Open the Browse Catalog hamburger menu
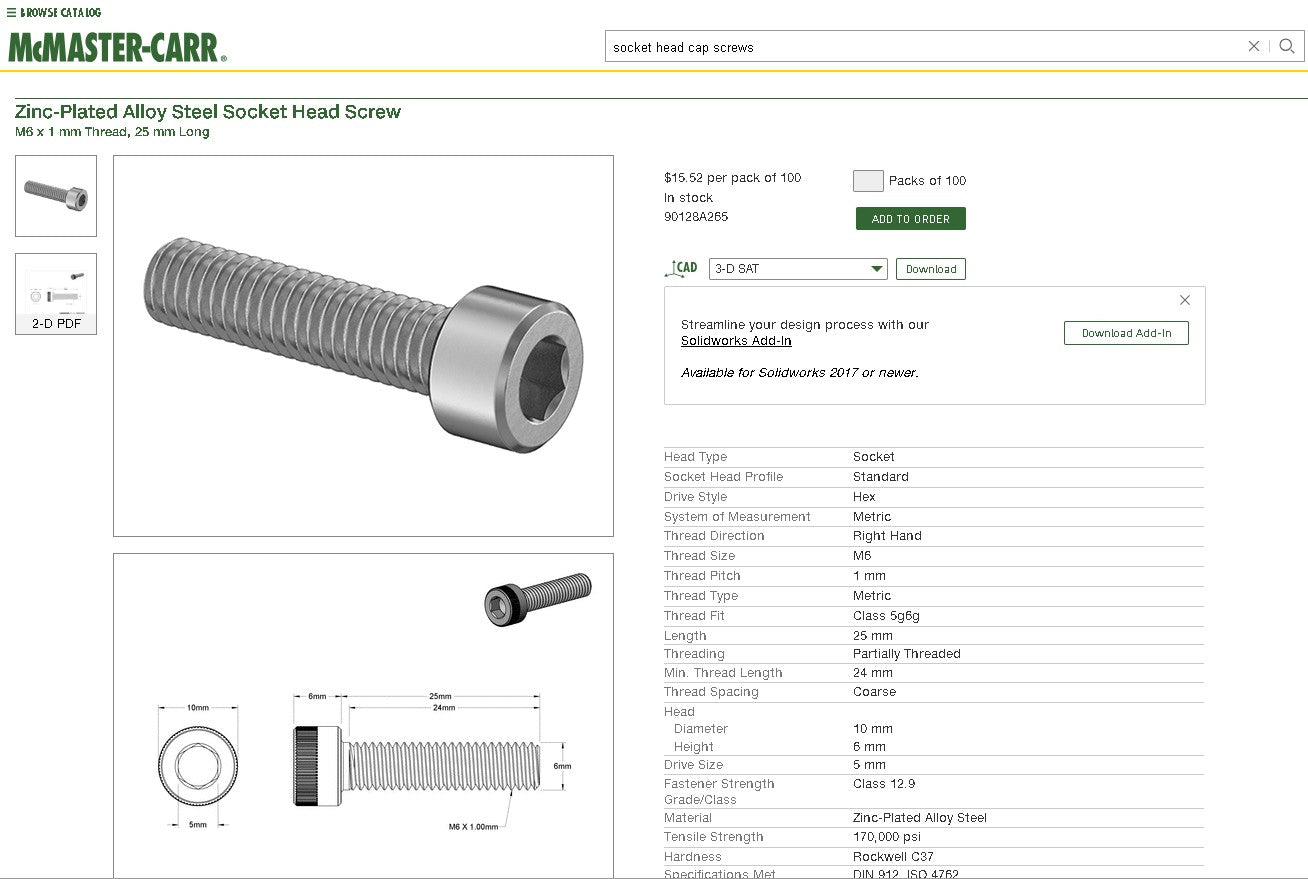 [54, 13]
